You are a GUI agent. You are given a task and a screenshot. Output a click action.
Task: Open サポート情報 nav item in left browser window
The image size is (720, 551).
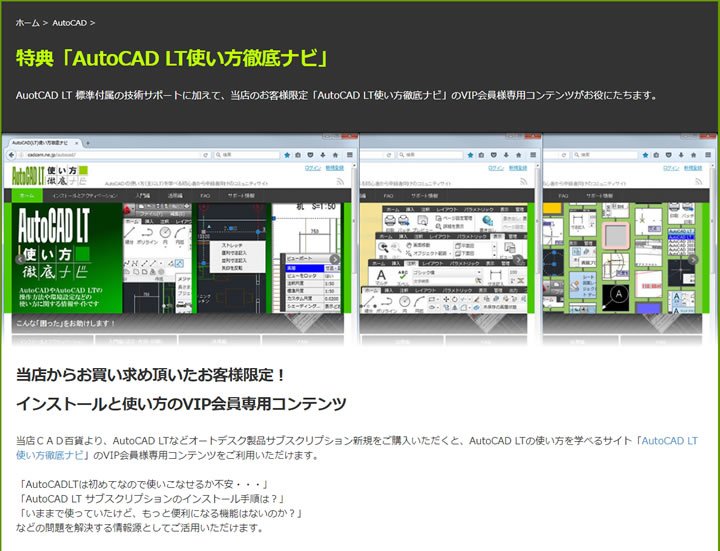point(241,196)
